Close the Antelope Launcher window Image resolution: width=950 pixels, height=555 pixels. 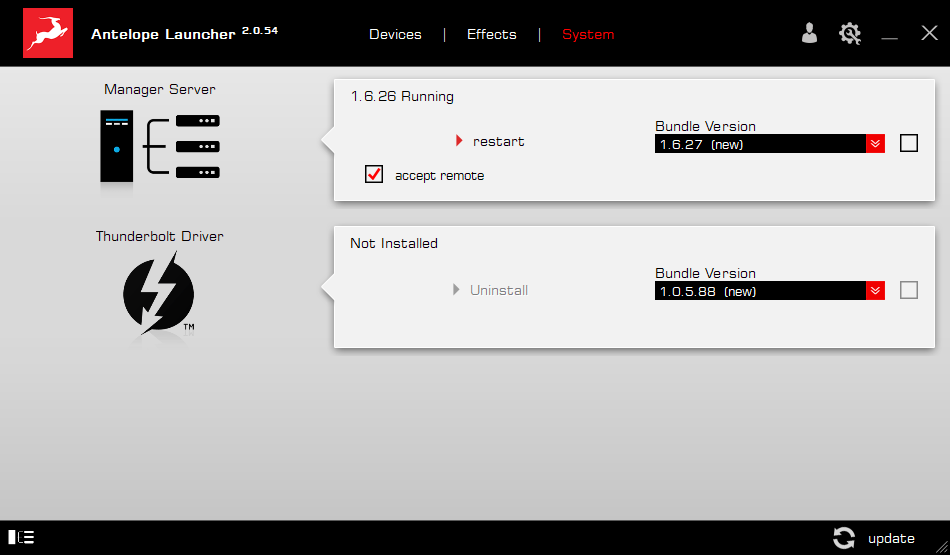(x=929, y=33)
